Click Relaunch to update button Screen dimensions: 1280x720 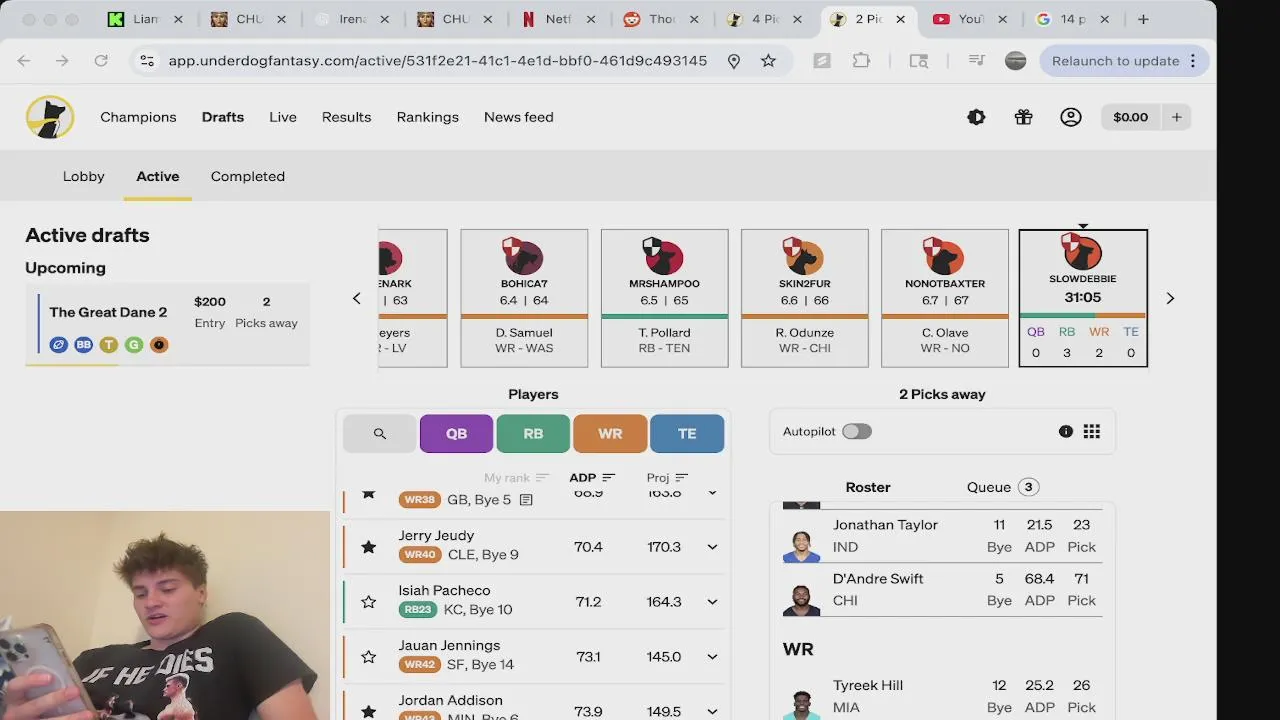click(x=1122, y=61)
